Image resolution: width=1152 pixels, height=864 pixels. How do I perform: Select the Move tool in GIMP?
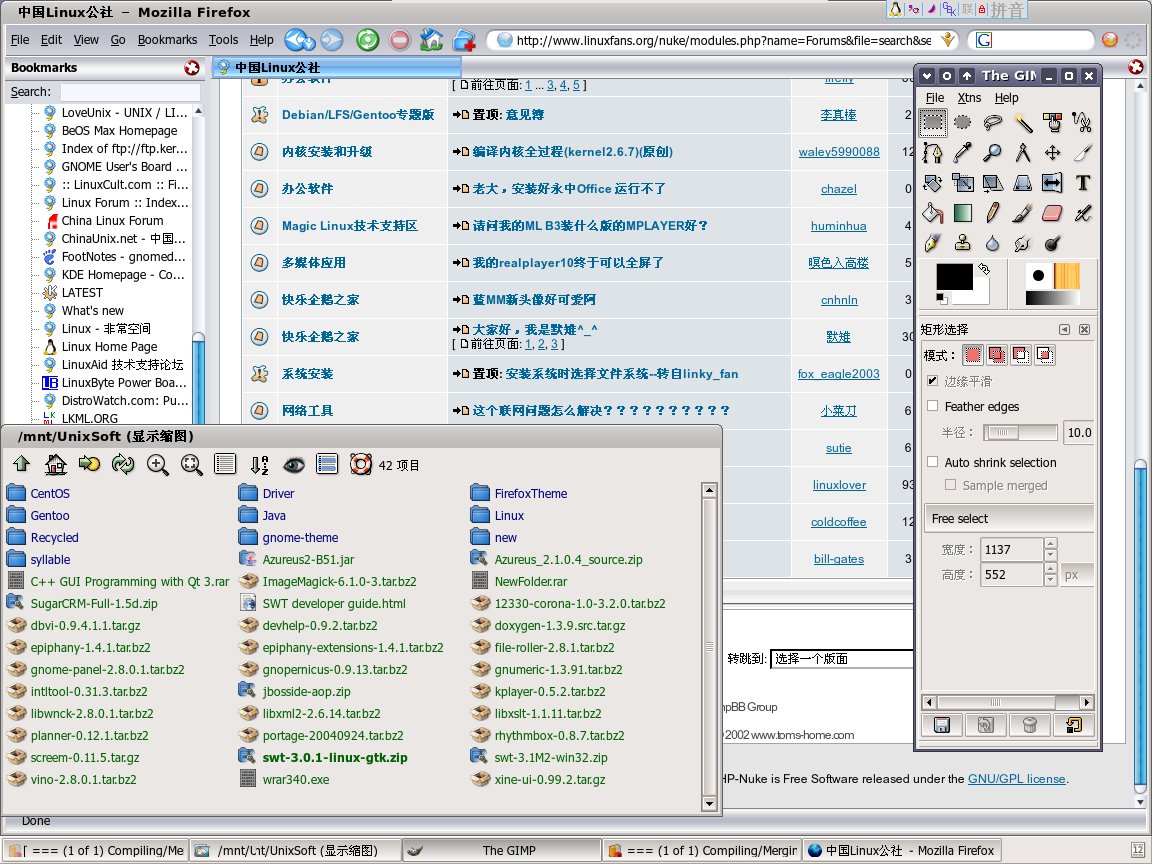(1053, 152)
